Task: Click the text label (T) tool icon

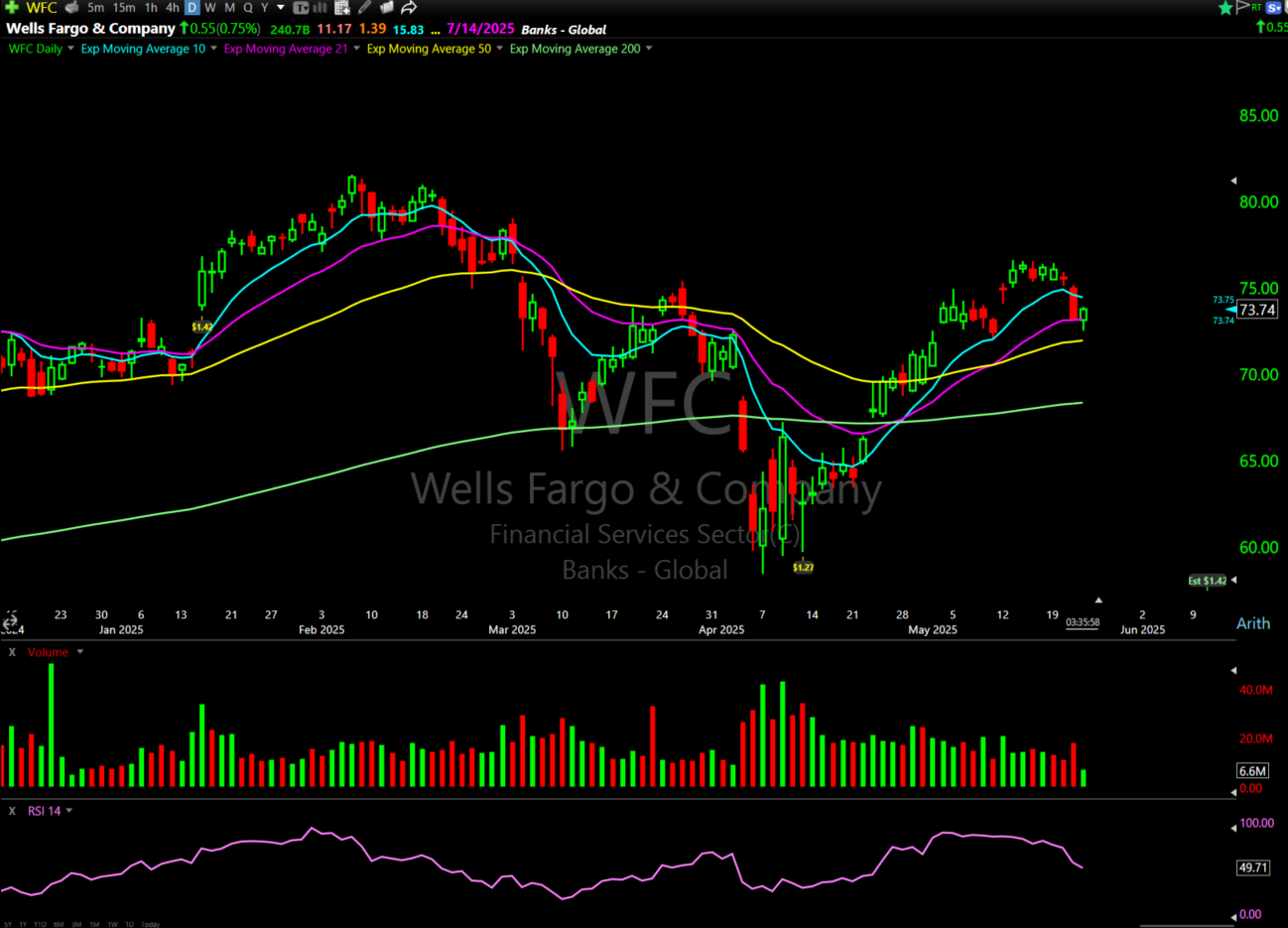Action: pos(302,7)
